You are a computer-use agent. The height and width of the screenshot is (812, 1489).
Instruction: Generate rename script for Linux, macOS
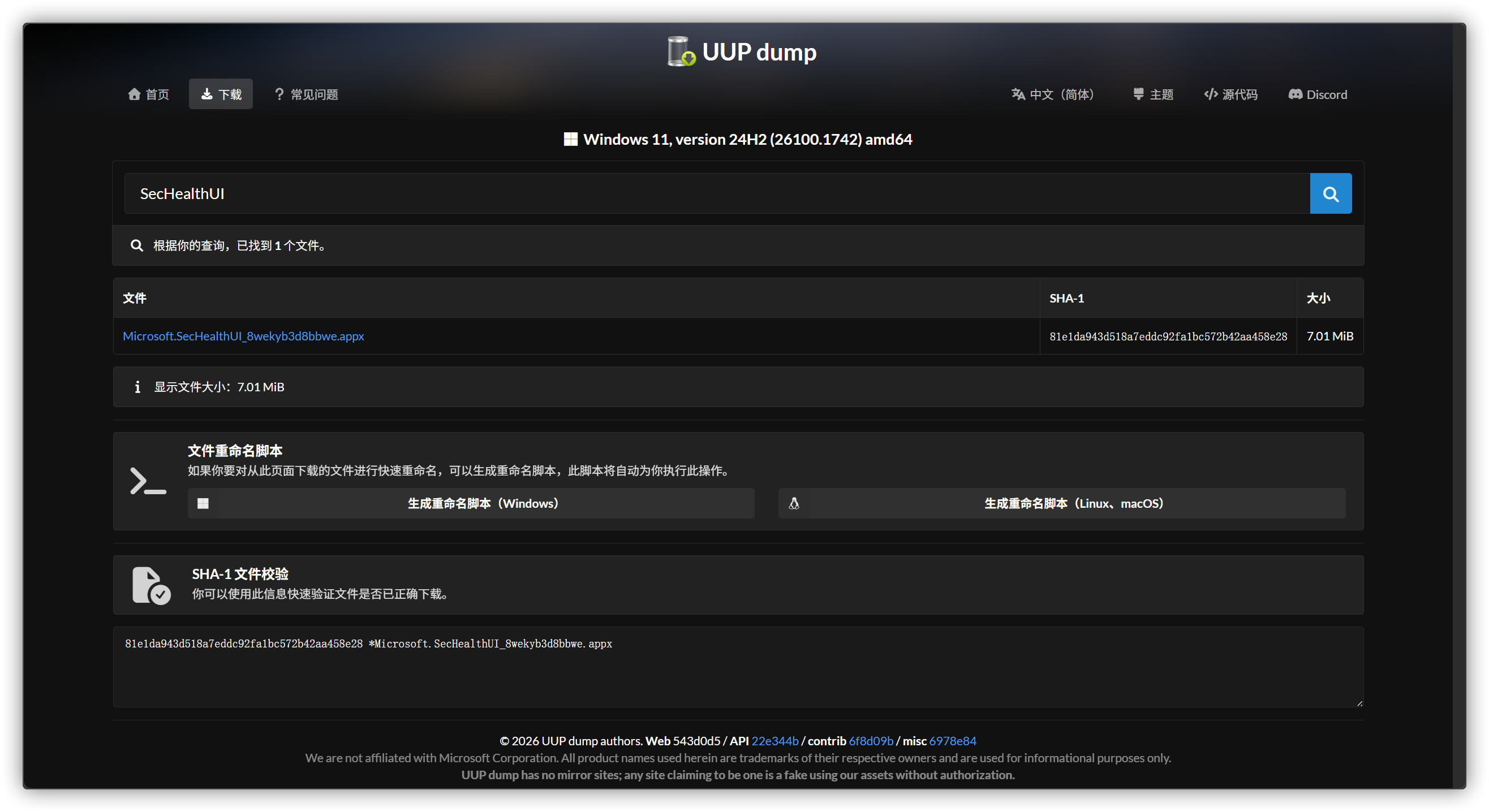1061,503
